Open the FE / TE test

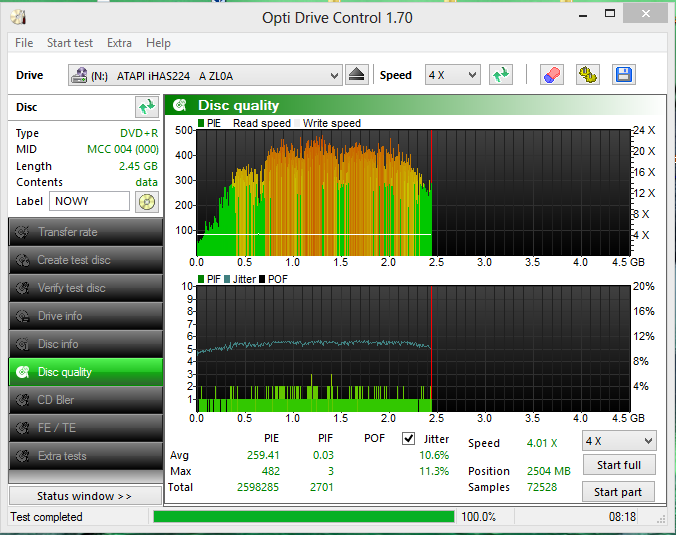(x=86, y=428)
